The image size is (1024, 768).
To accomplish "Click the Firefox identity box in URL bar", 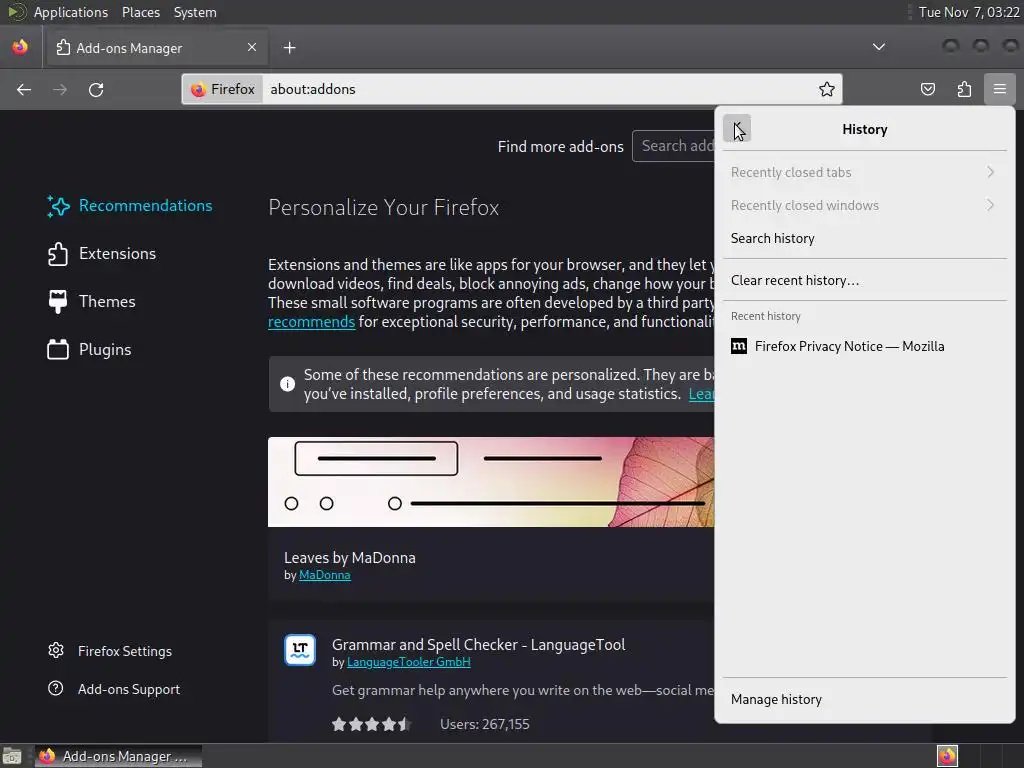I will (223, 89).
